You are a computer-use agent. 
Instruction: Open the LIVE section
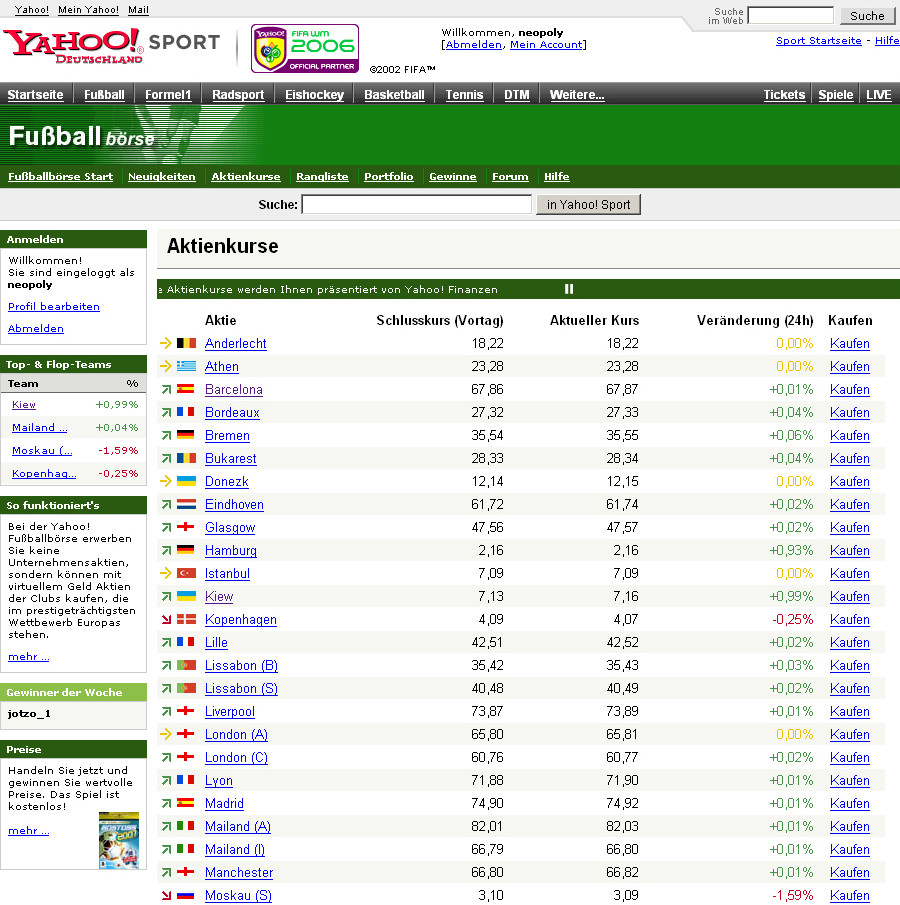pos(879,95)
